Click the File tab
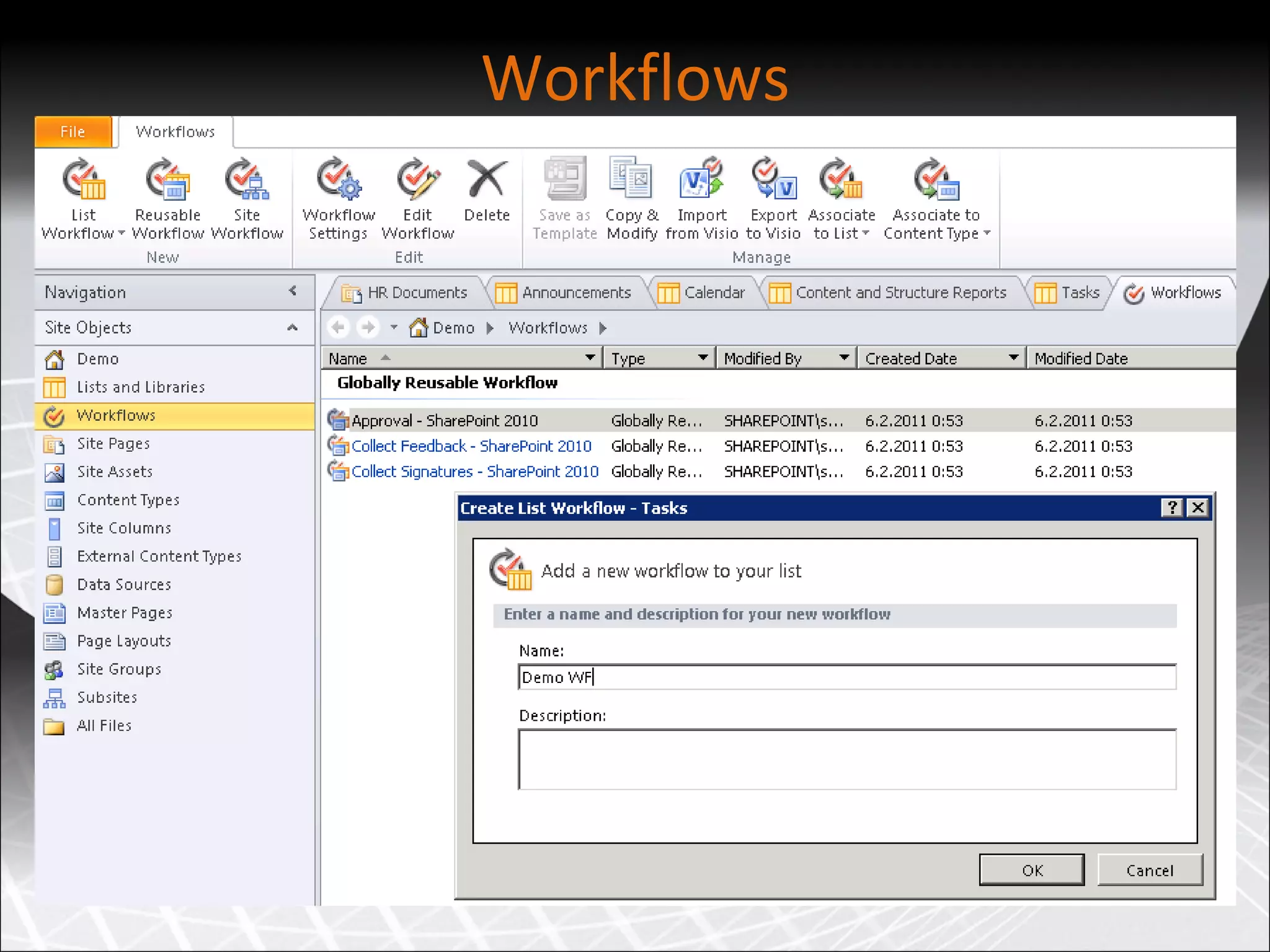Screen dimensions: 1270x952 click(73, 131)
